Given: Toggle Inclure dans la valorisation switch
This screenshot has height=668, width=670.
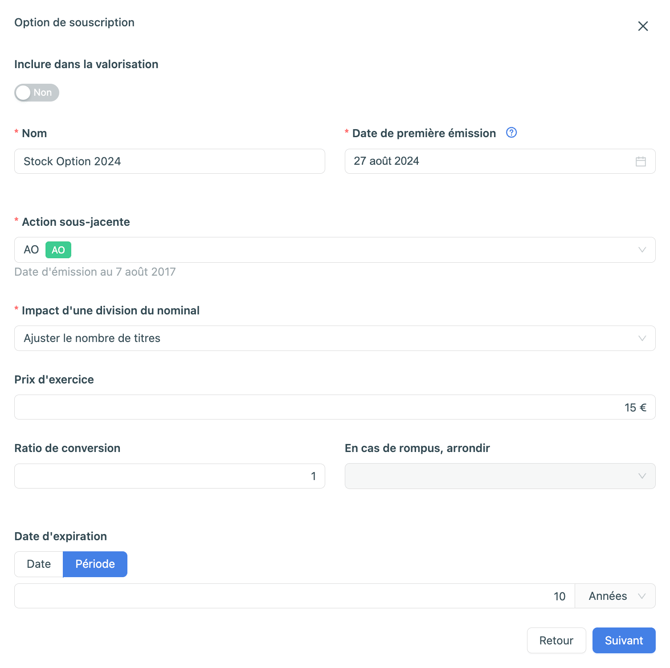Looking at the screenshot, I should pos(37,92).
